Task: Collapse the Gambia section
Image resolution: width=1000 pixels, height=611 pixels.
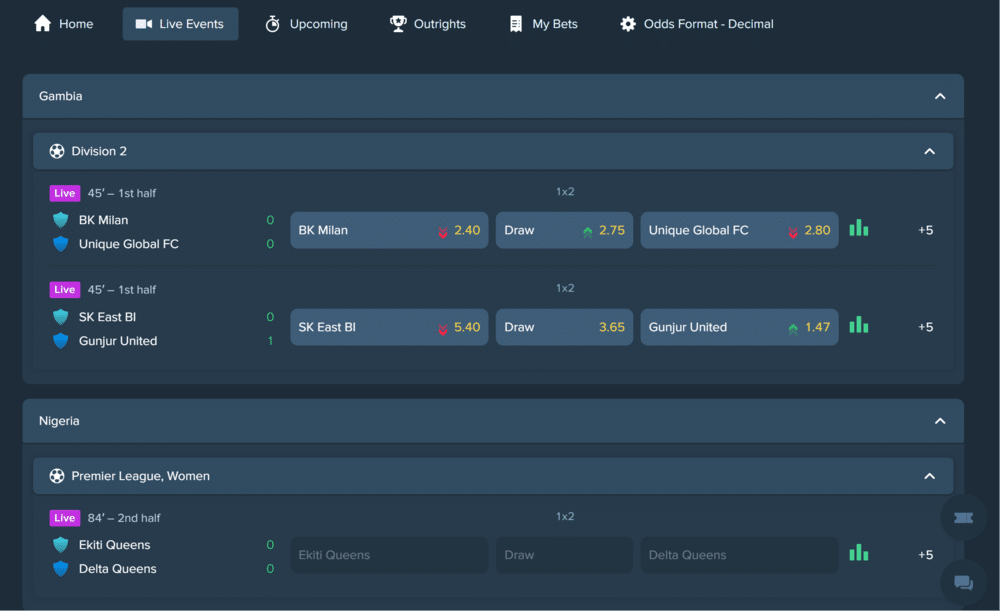Action: tap(939, 96)
